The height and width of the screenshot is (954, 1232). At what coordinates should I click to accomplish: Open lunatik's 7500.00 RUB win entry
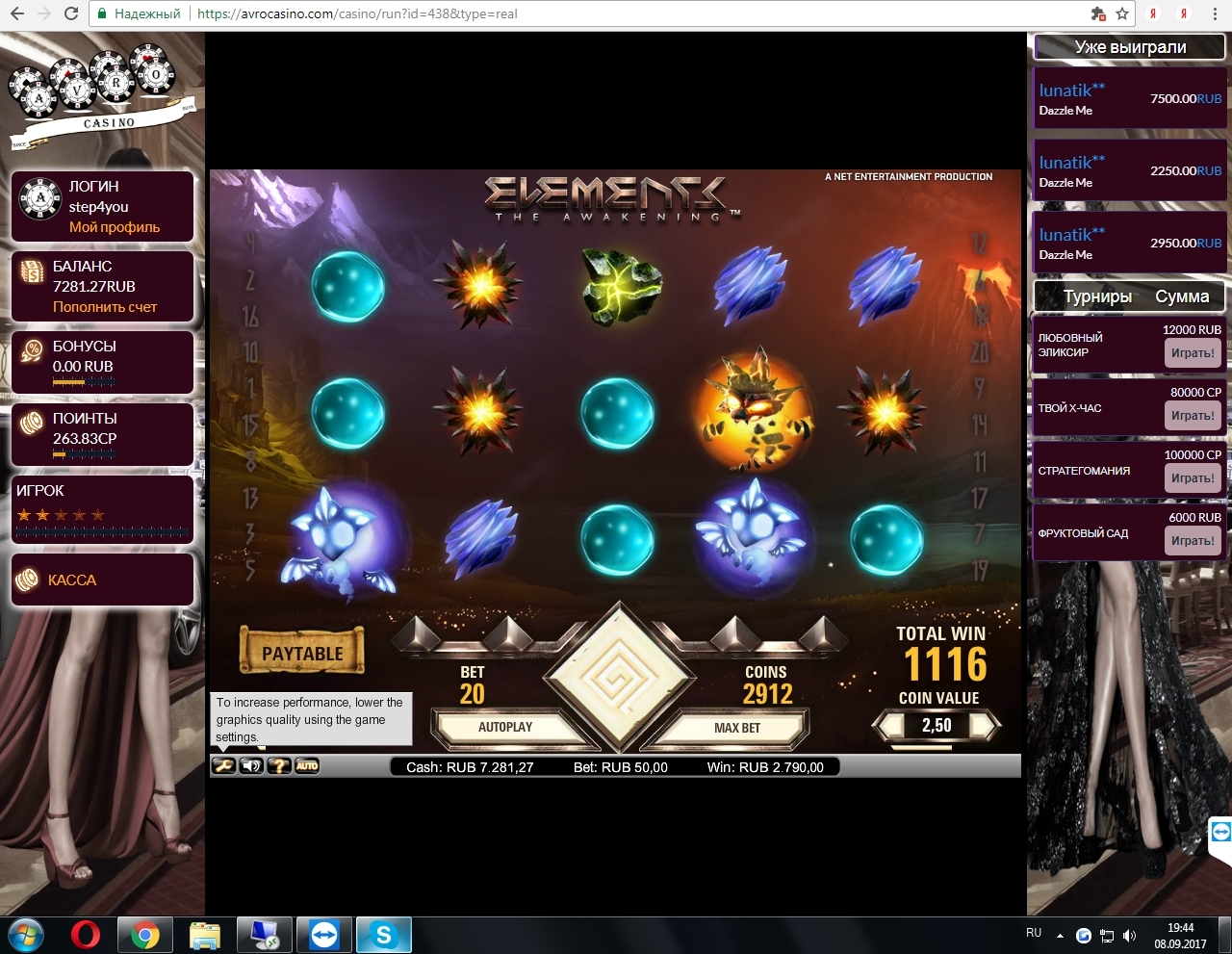click(x=1130, y=98)
